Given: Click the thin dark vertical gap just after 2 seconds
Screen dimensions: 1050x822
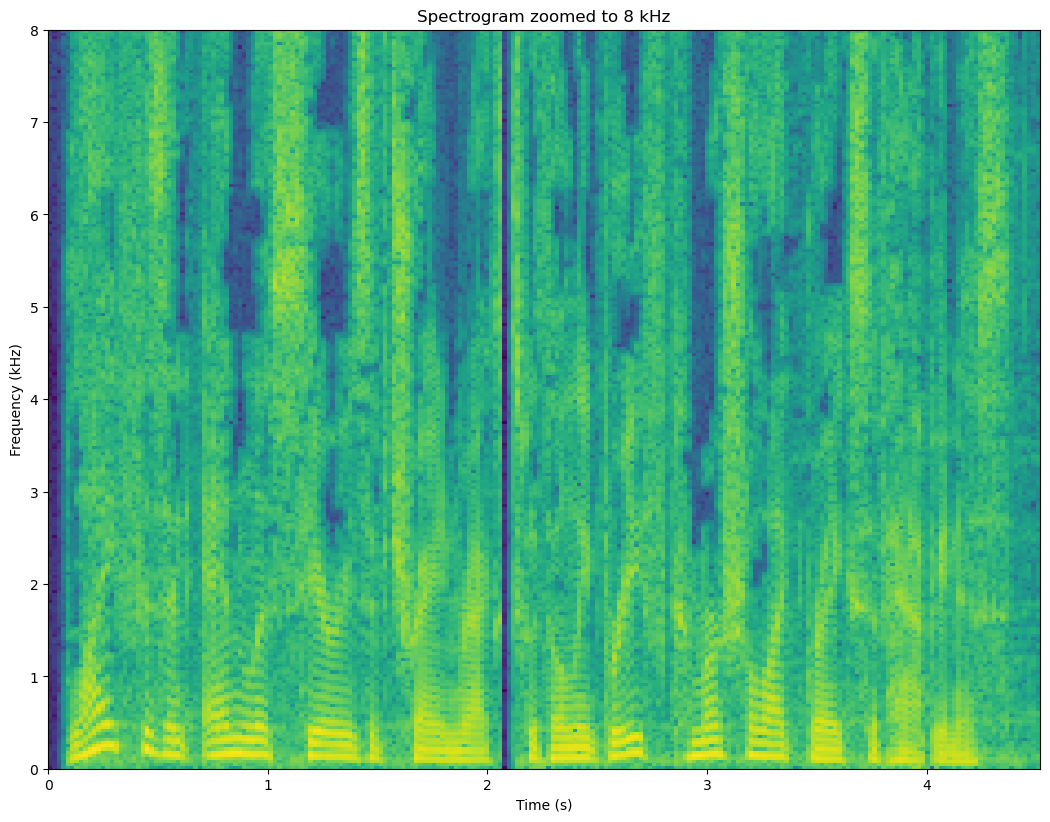Looking at the screenshot, I should pos(505,400).
